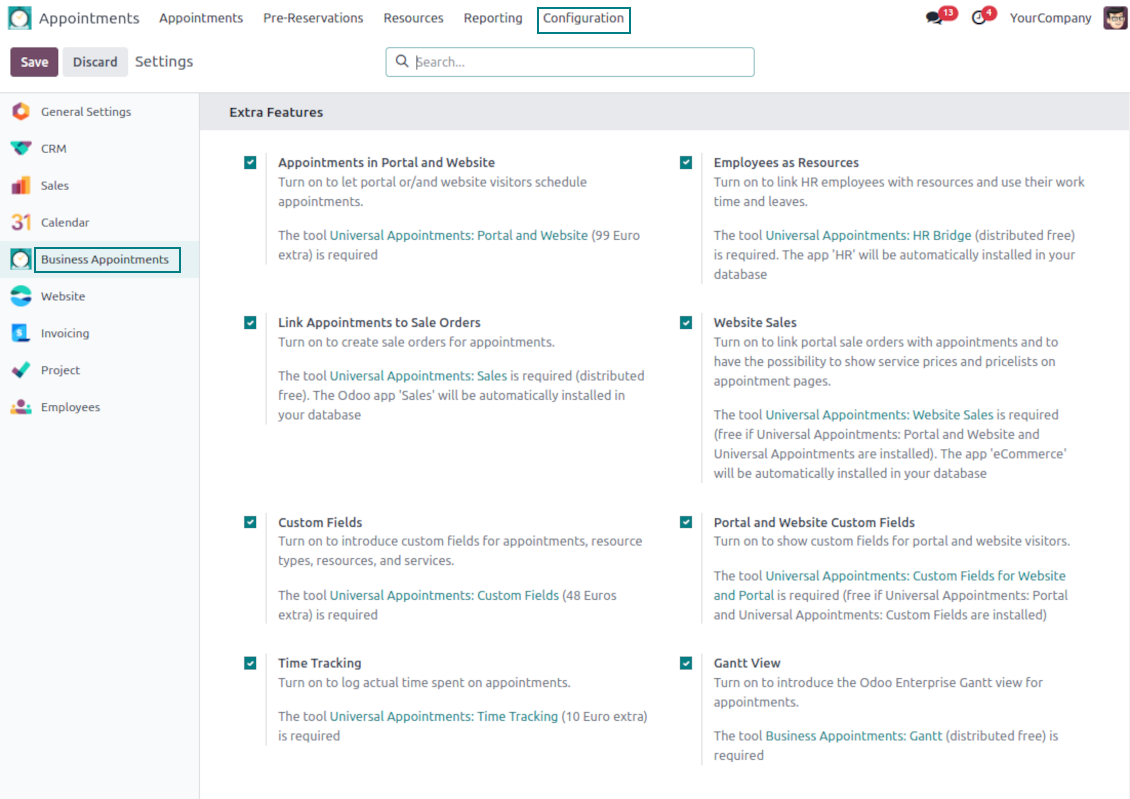Click the user avatar picture
Viewport: 1130px width, 799px height.
1115,18
